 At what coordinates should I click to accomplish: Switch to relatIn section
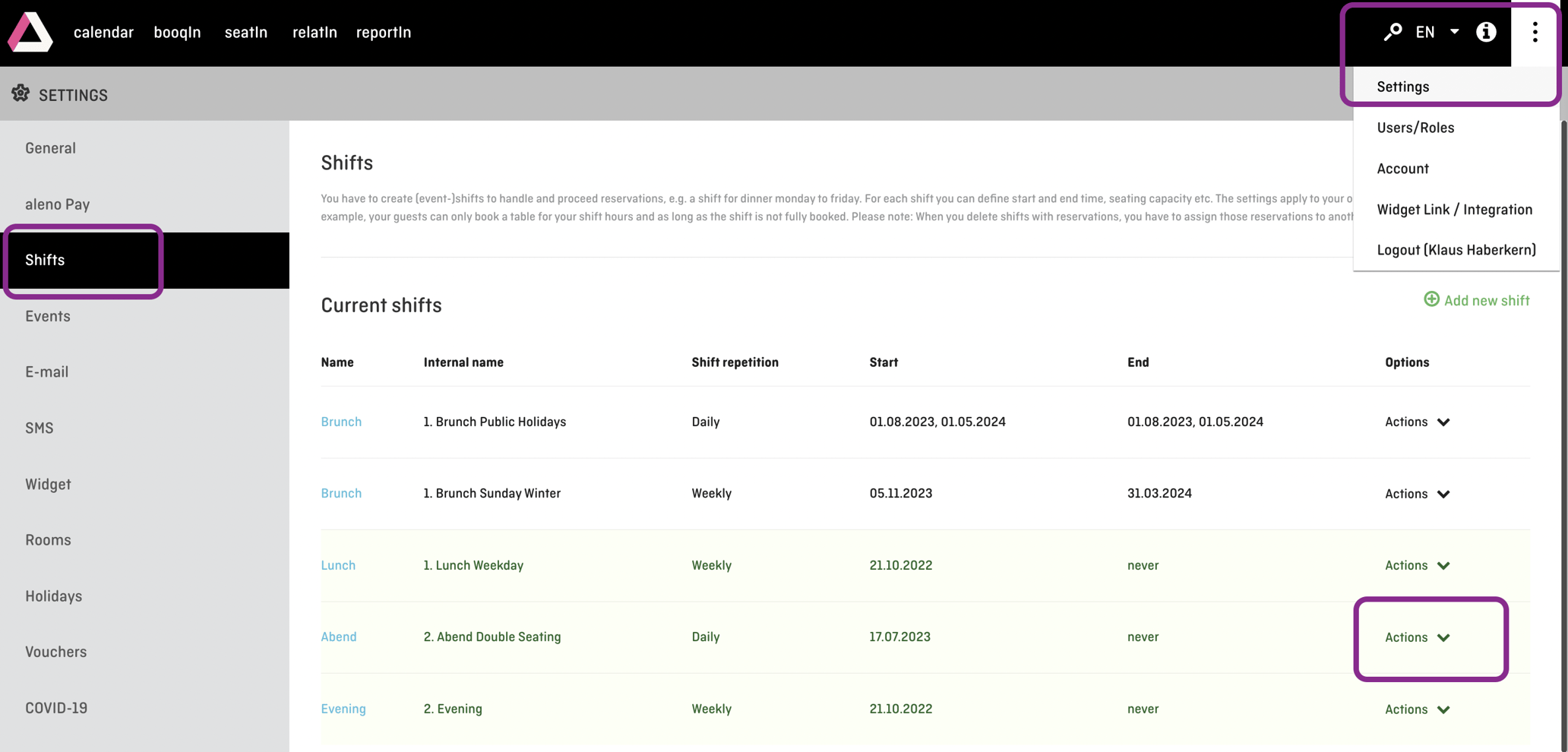click(315, 32)
